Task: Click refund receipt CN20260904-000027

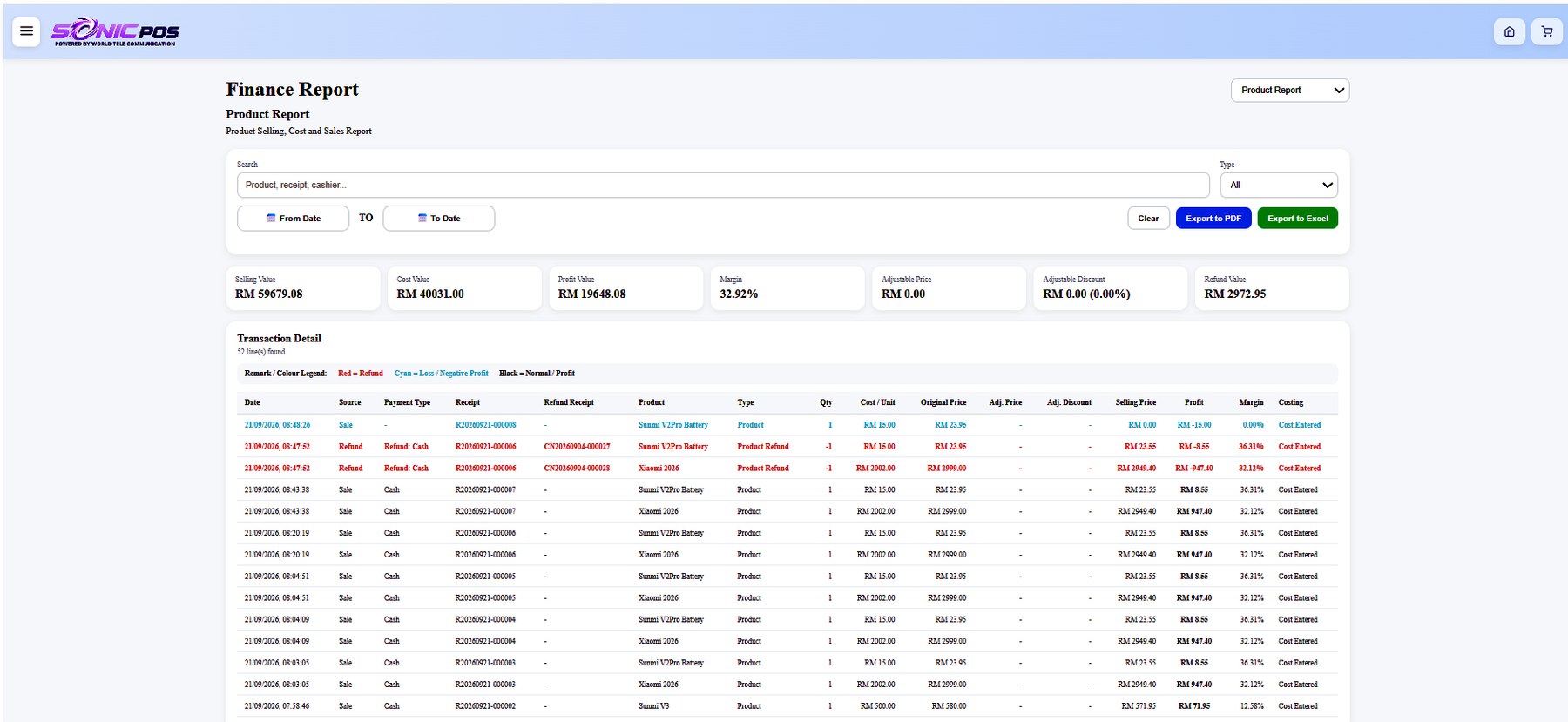Action: [577, 447]
